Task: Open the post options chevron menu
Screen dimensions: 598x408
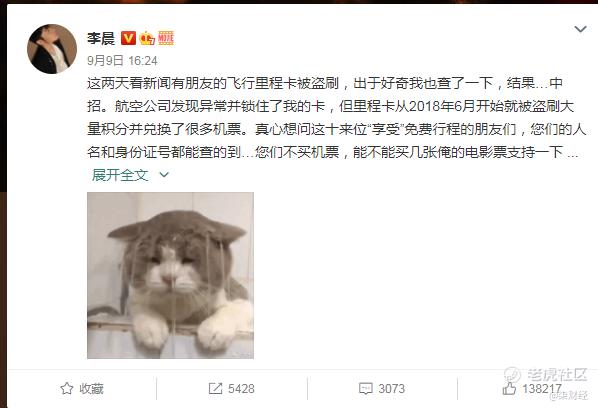Action: click(580, 29)
